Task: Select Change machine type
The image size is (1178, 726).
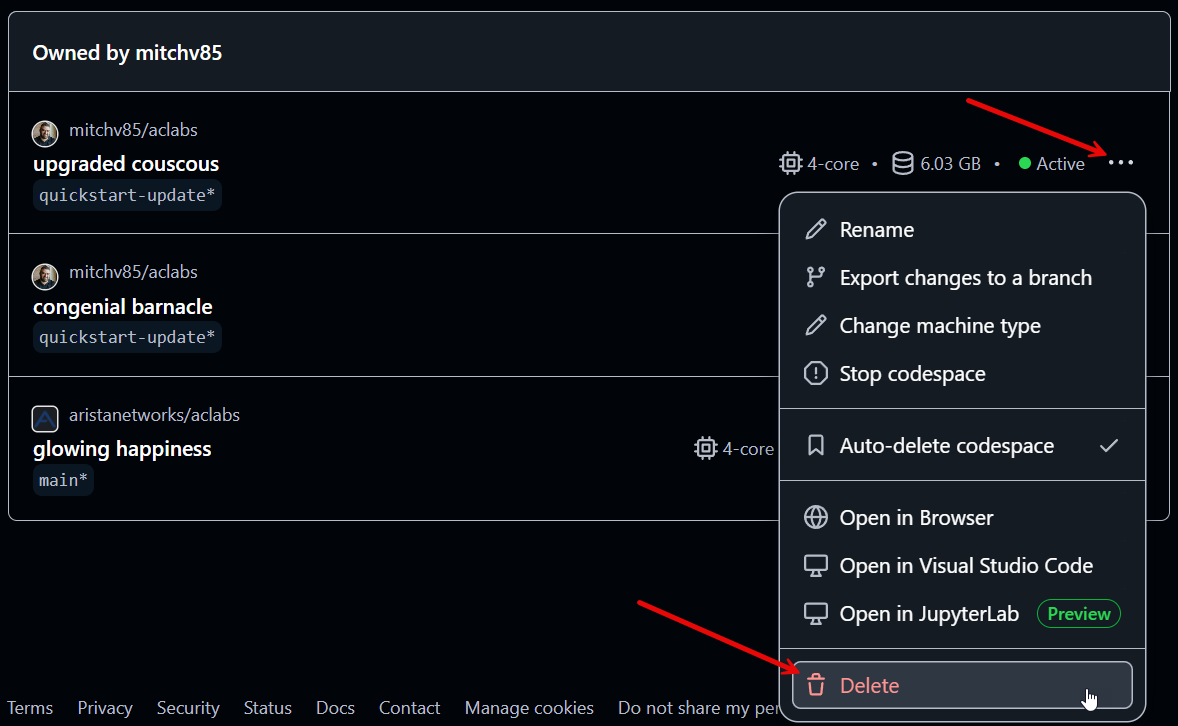Action: 962,325
